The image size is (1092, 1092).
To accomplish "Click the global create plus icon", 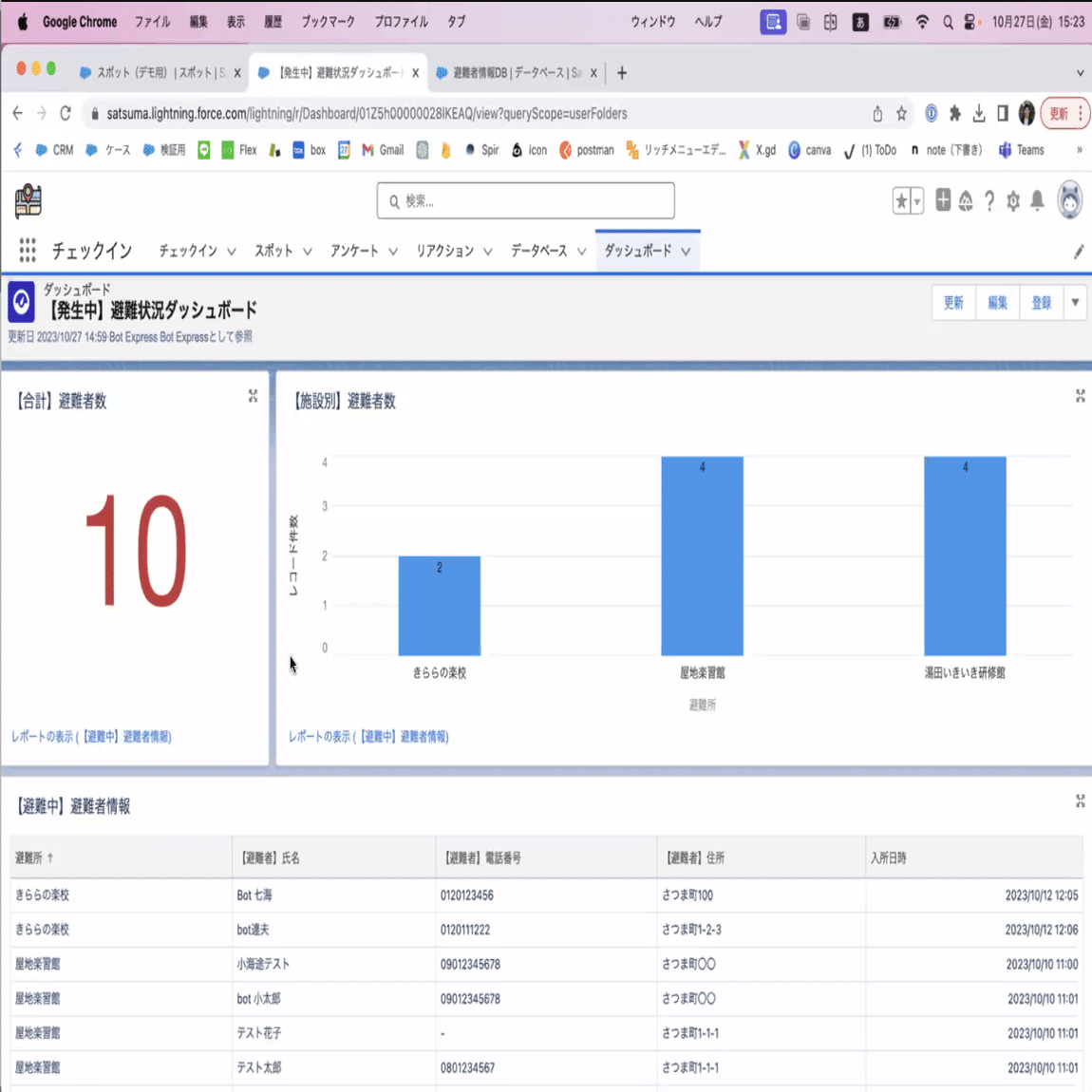I will [943, 199].
